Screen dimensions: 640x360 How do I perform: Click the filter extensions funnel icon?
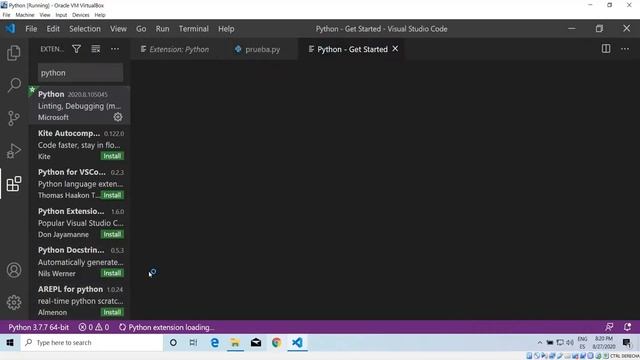pos(76,49)
